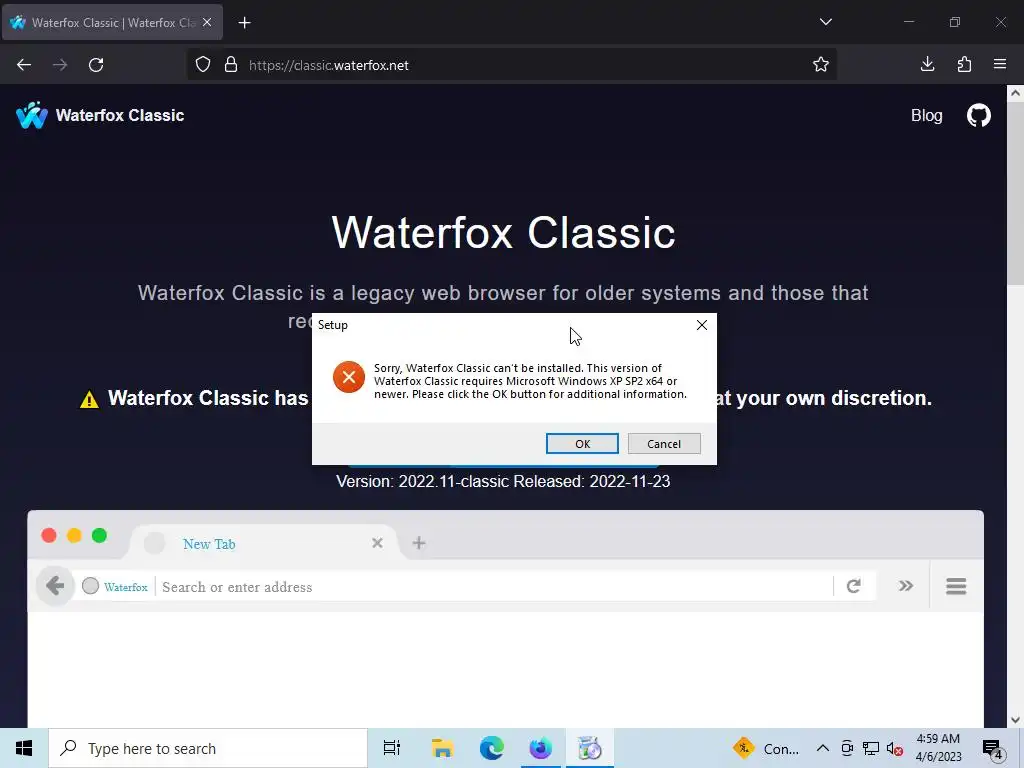This screenshot has width=1024, height=768.
Task: Click OK in the Setup dialog
Action: [x=582, y=443]
